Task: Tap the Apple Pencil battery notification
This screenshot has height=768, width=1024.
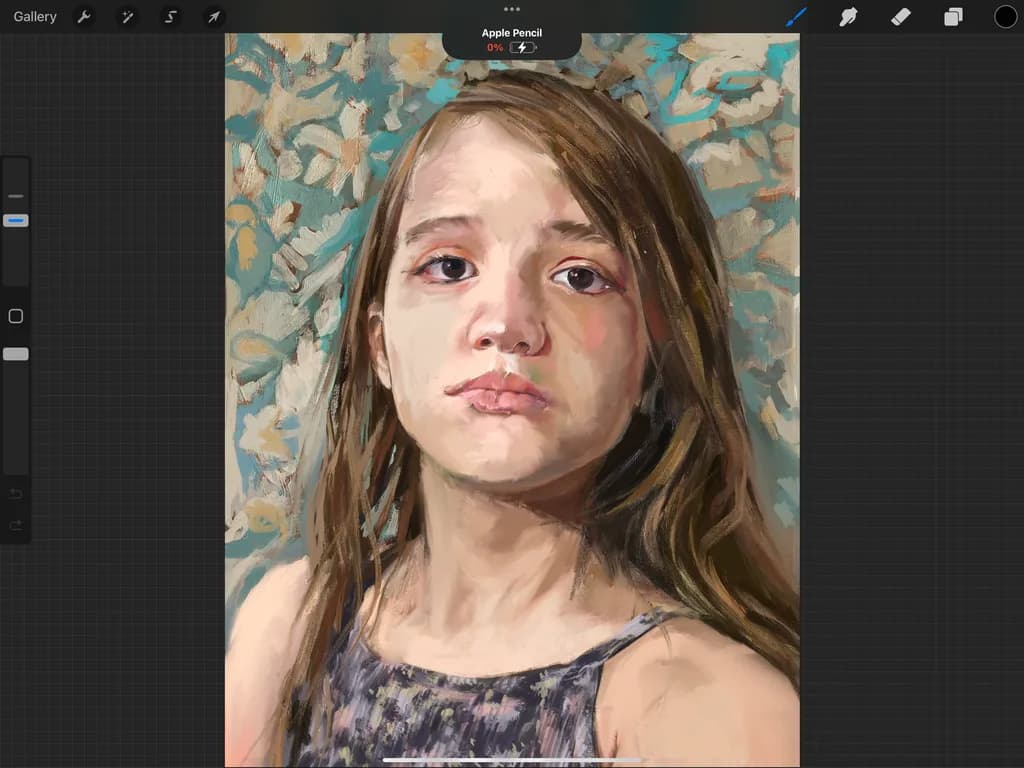Action: (x=512, y=40)
